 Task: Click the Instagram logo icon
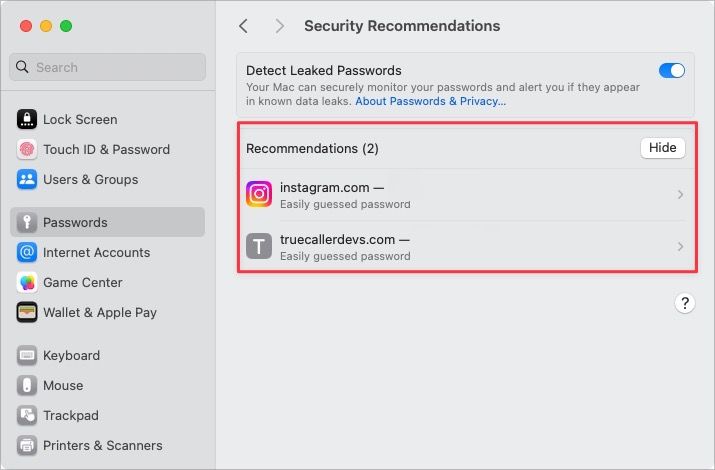click(x=259, y=195)
